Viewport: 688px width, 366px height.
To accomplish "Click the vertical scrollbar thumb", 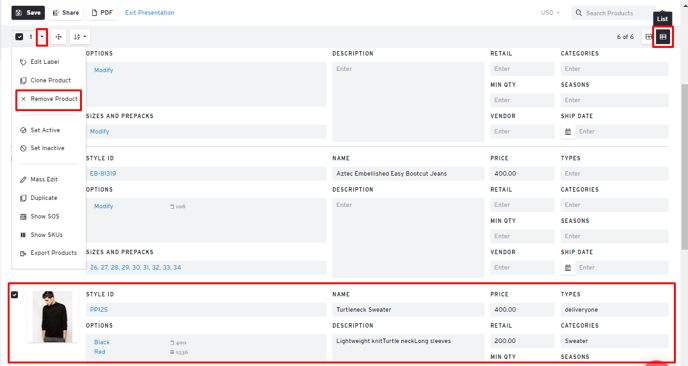I will tap(684, 167).
